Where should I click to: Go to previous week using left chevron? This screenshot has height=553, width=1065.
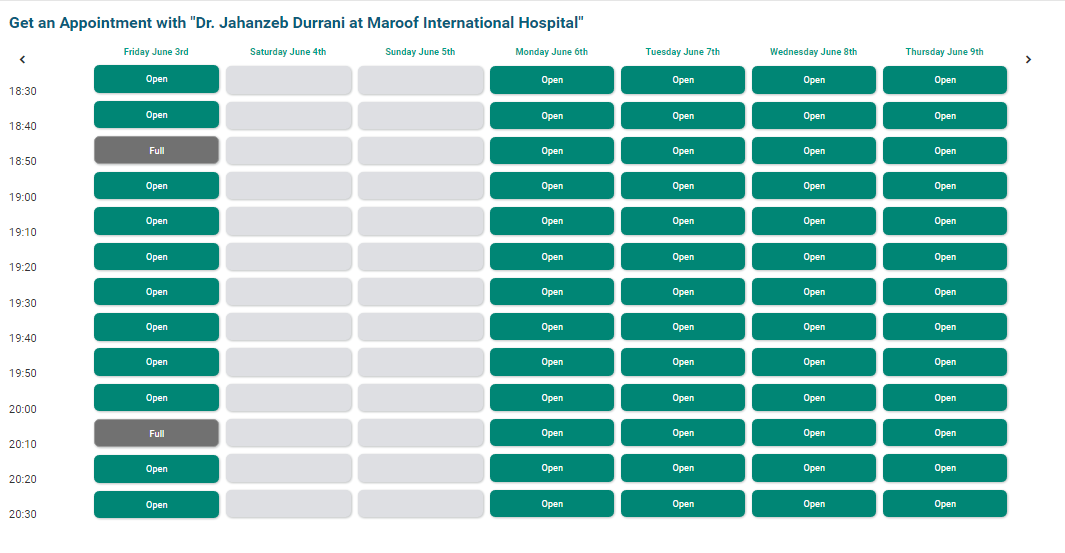pos(22,60)
